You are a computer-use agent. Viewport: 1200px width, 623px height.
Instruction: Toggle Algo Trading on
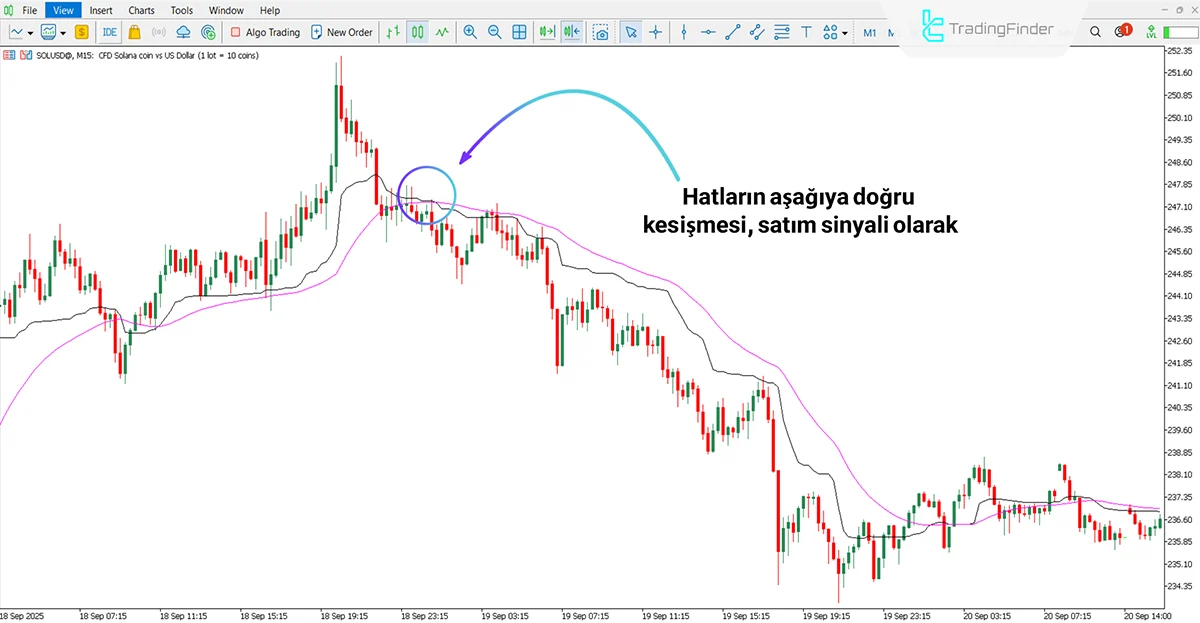pyautogui.click(x=263, y=32)
